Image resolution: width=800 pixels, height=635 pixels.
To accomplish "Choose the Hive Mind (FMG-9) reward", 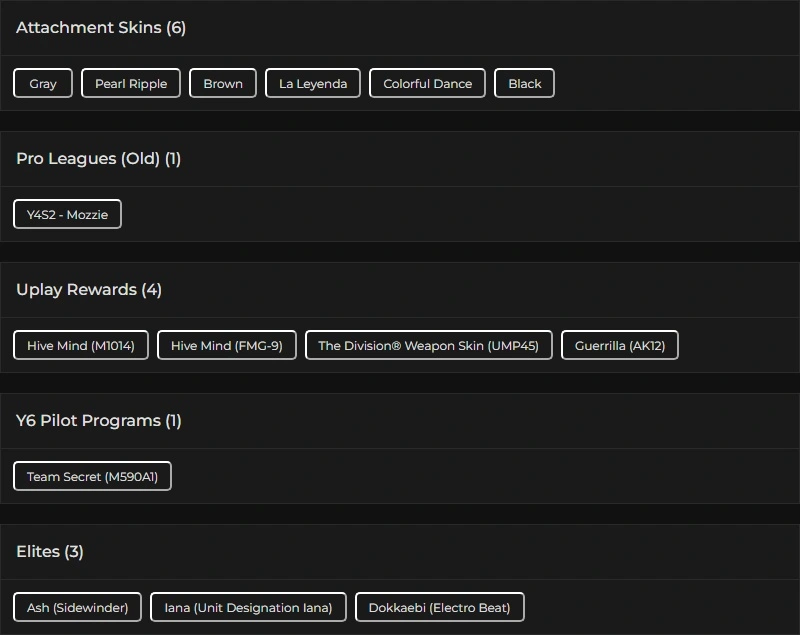I will [x=227, y=345].
